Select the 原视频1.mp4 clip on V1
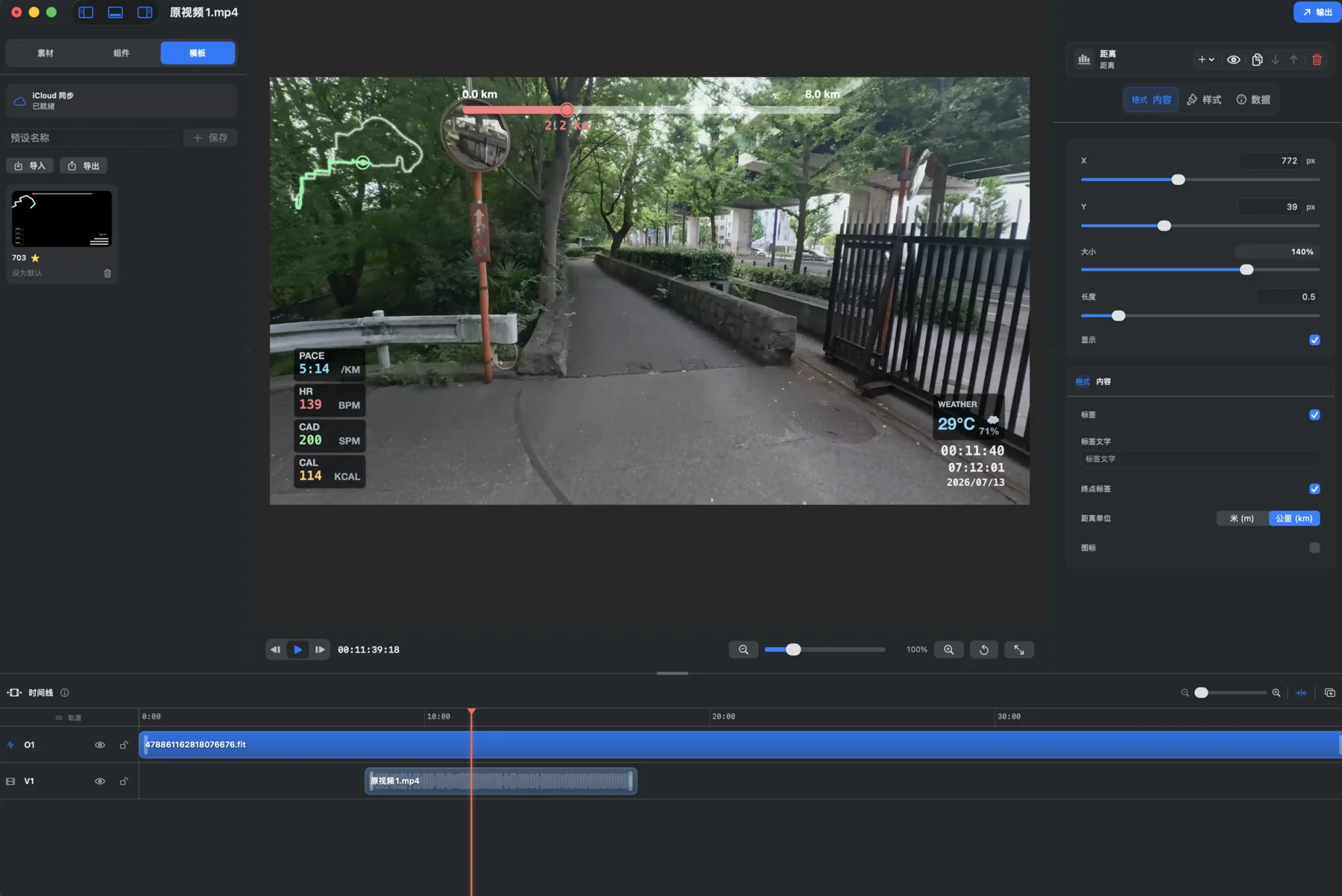Screen dimensions: 1342x896 501,781
